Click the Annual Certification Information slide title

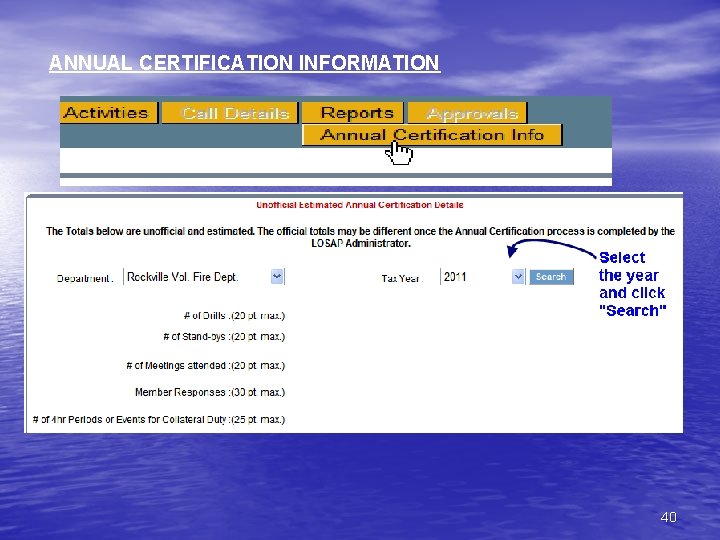(x=244, y=63)
